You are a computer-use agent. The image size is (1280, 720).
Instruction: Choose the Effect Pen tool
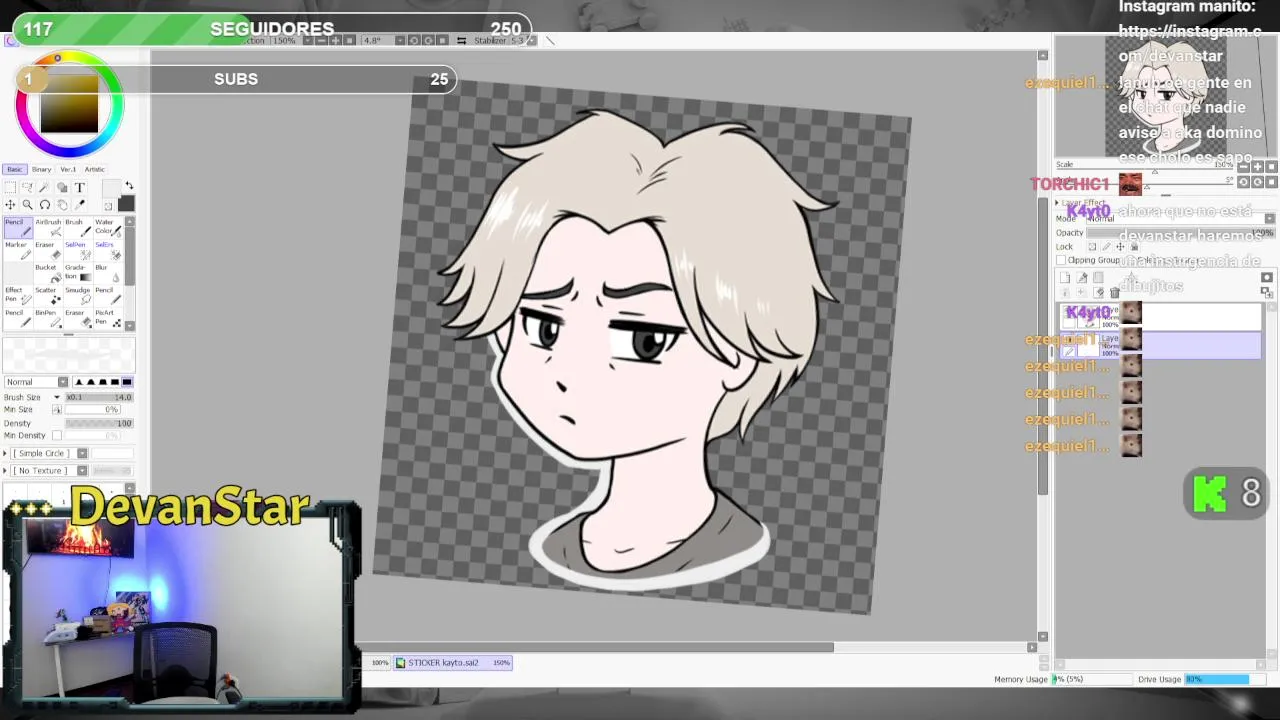(18, 296)
